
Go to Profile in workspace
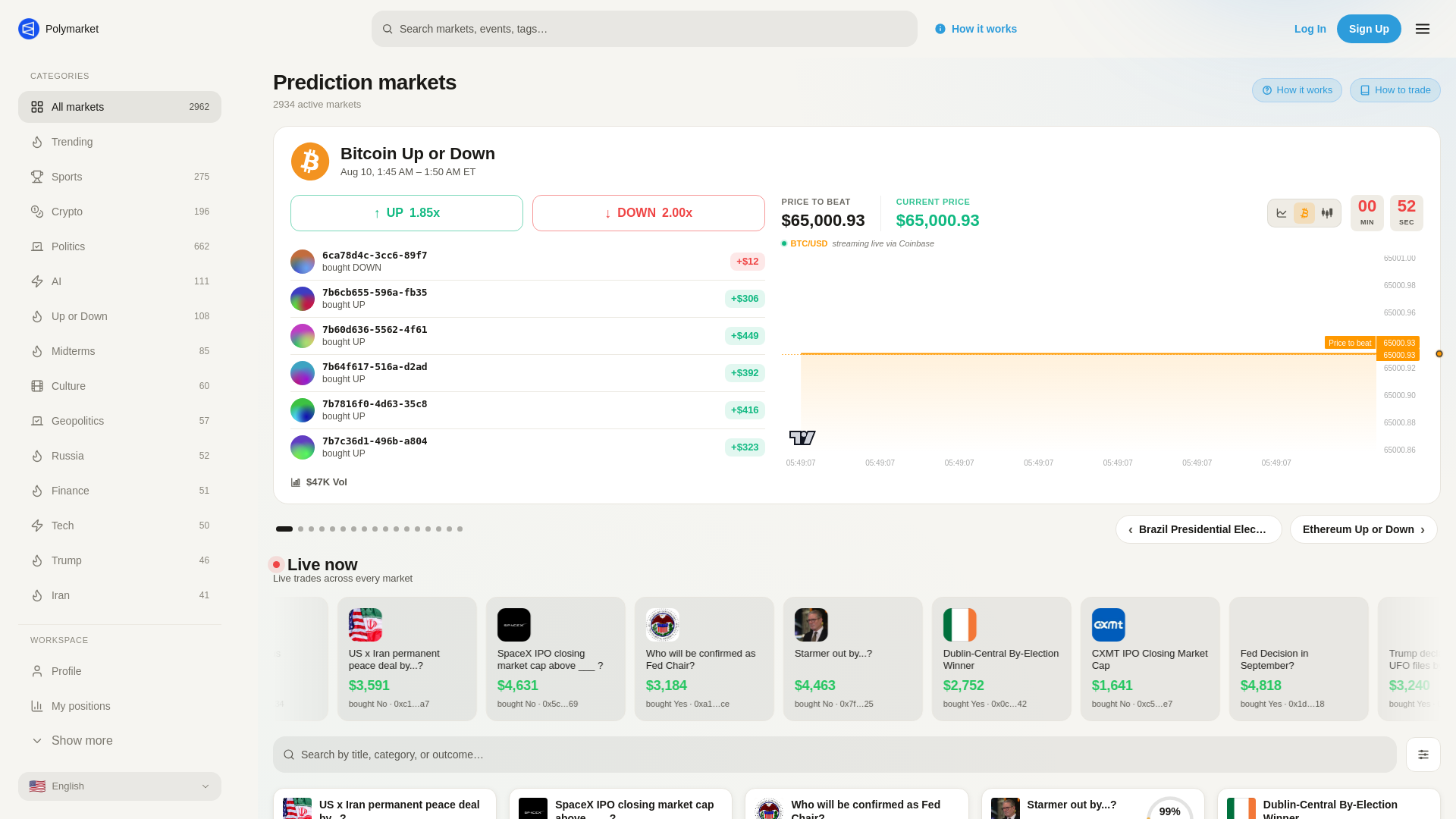pyautogui.click(x=120, y=671)
